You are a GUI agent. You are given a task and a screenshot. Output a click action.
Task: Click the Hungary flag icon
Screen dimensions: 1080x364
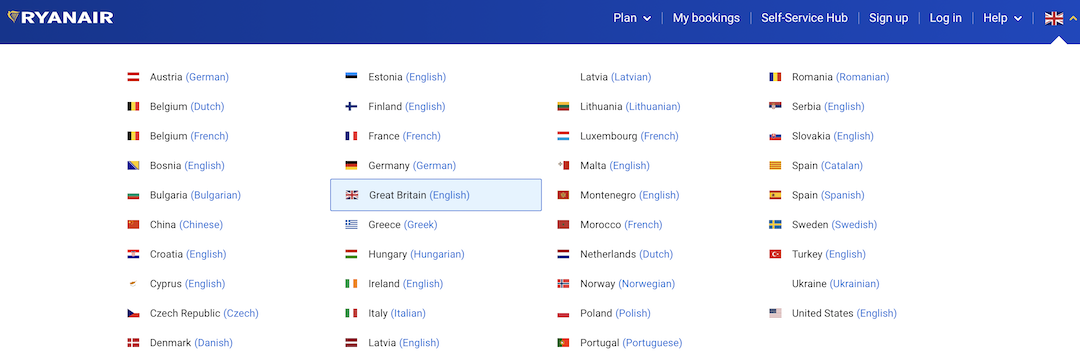351,254
